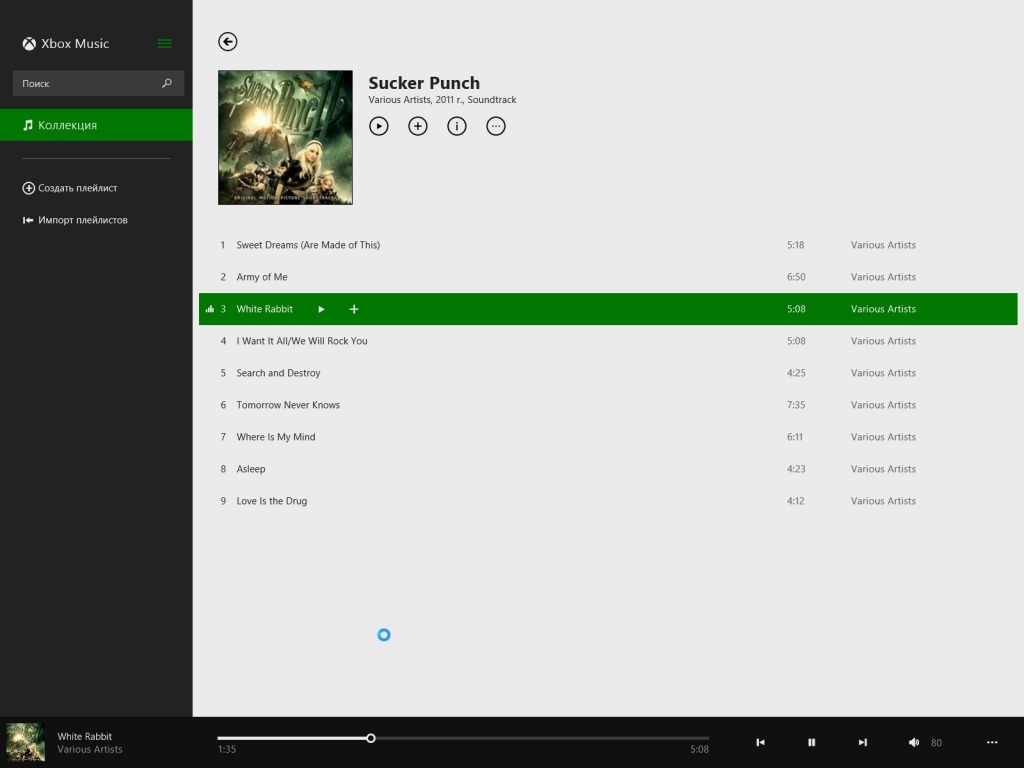This screenshot has height=768, width=1024.
Task: Click the now-playing thumbnail in bottom bar
Action: click(x=25, y=742)
